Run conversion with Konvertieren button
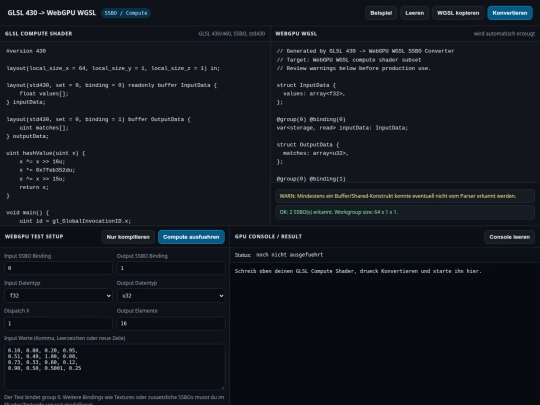The width and height of the screenshot is (540, 405). [x=510, y=13]
